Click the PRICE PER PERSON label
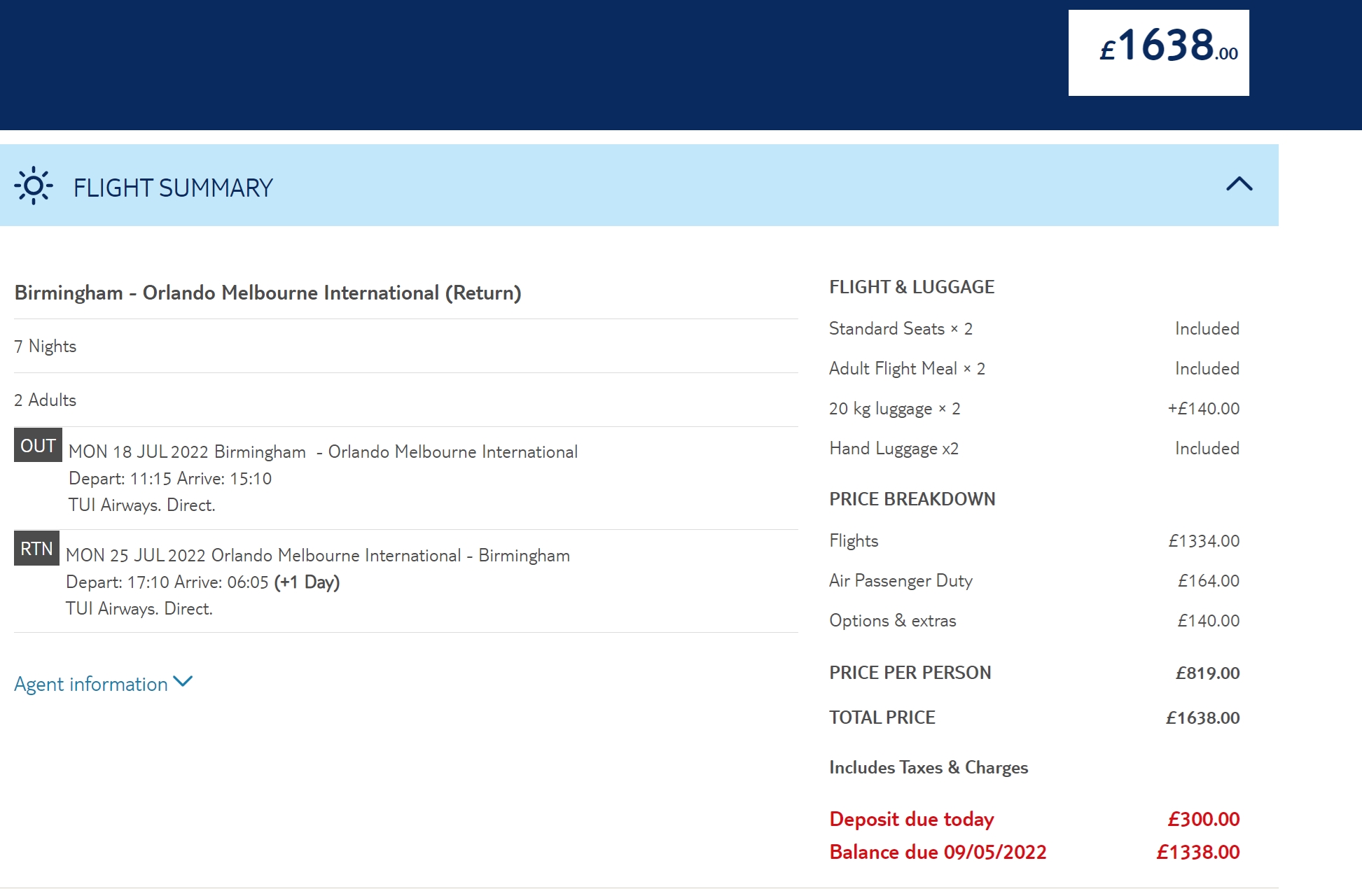 coord(910,673)
